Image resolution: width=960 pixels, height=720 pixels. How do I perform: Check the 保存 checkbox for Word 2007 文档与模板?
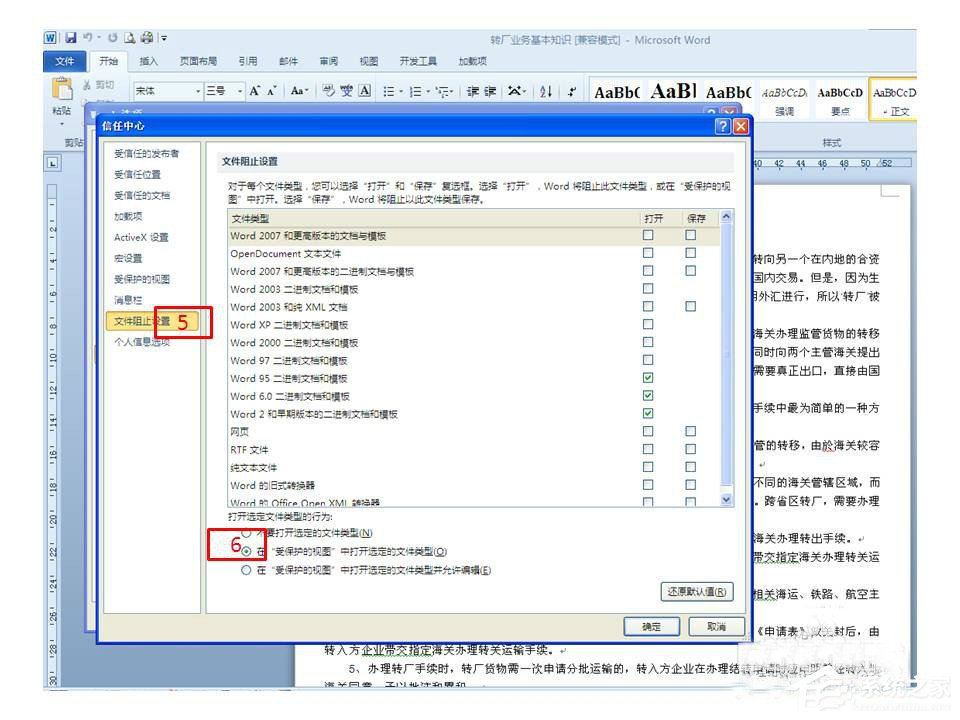click(690, 234)
